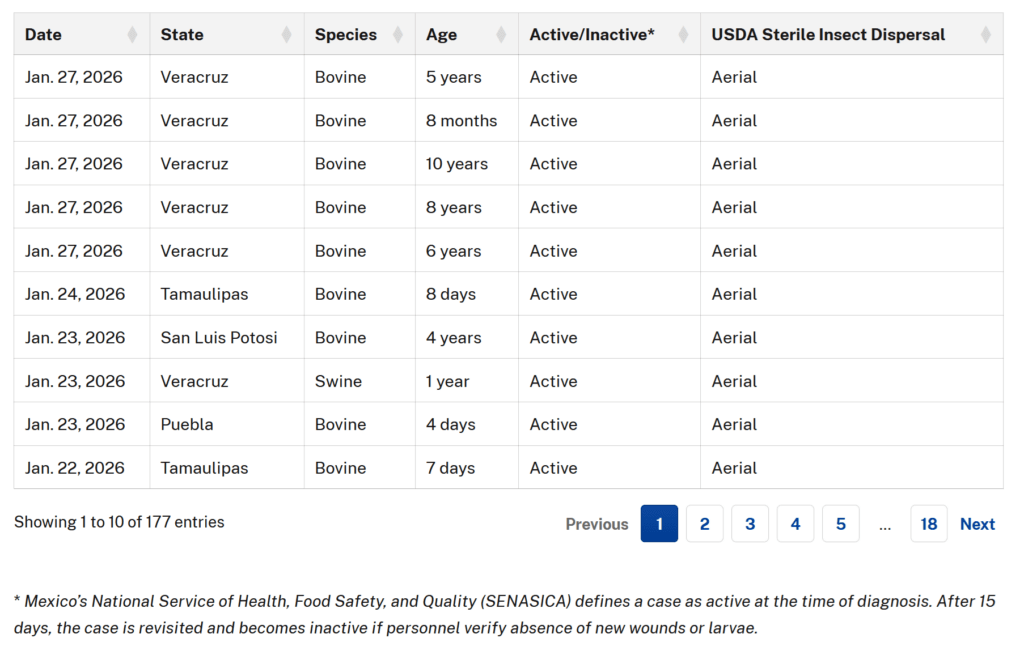Screen dimensions: 1024x651
Task: Sort table by Date column icon
Action: (133, 35)
